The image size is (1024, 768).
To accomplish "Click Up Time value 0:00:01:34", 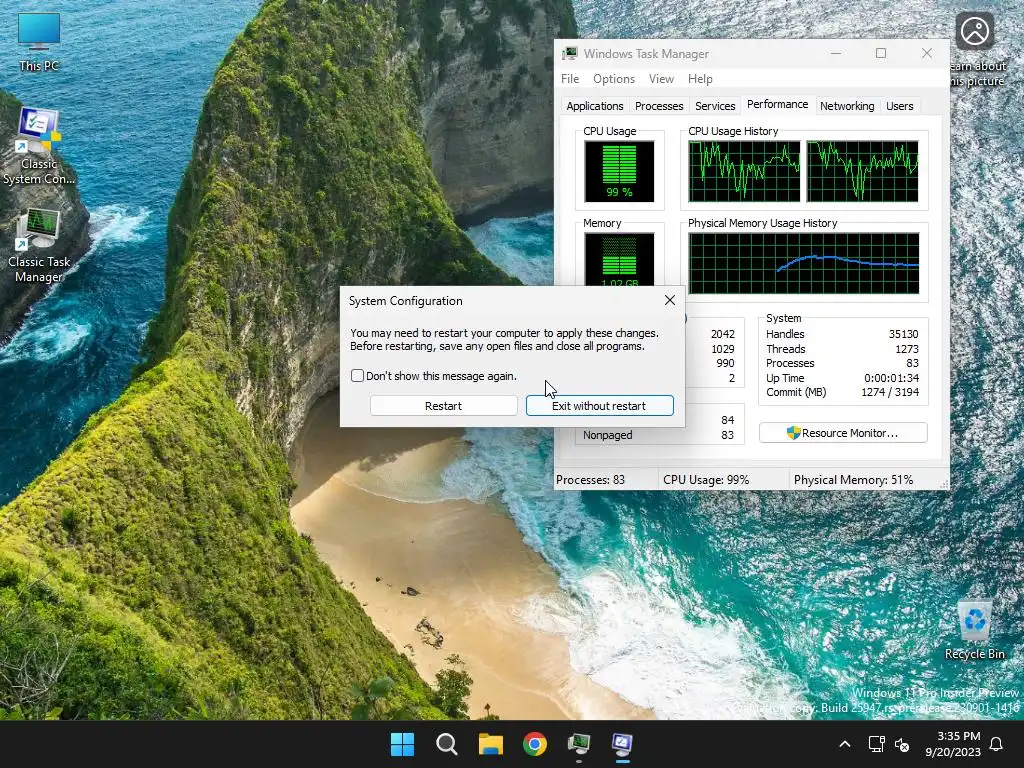I will (891, 377).
